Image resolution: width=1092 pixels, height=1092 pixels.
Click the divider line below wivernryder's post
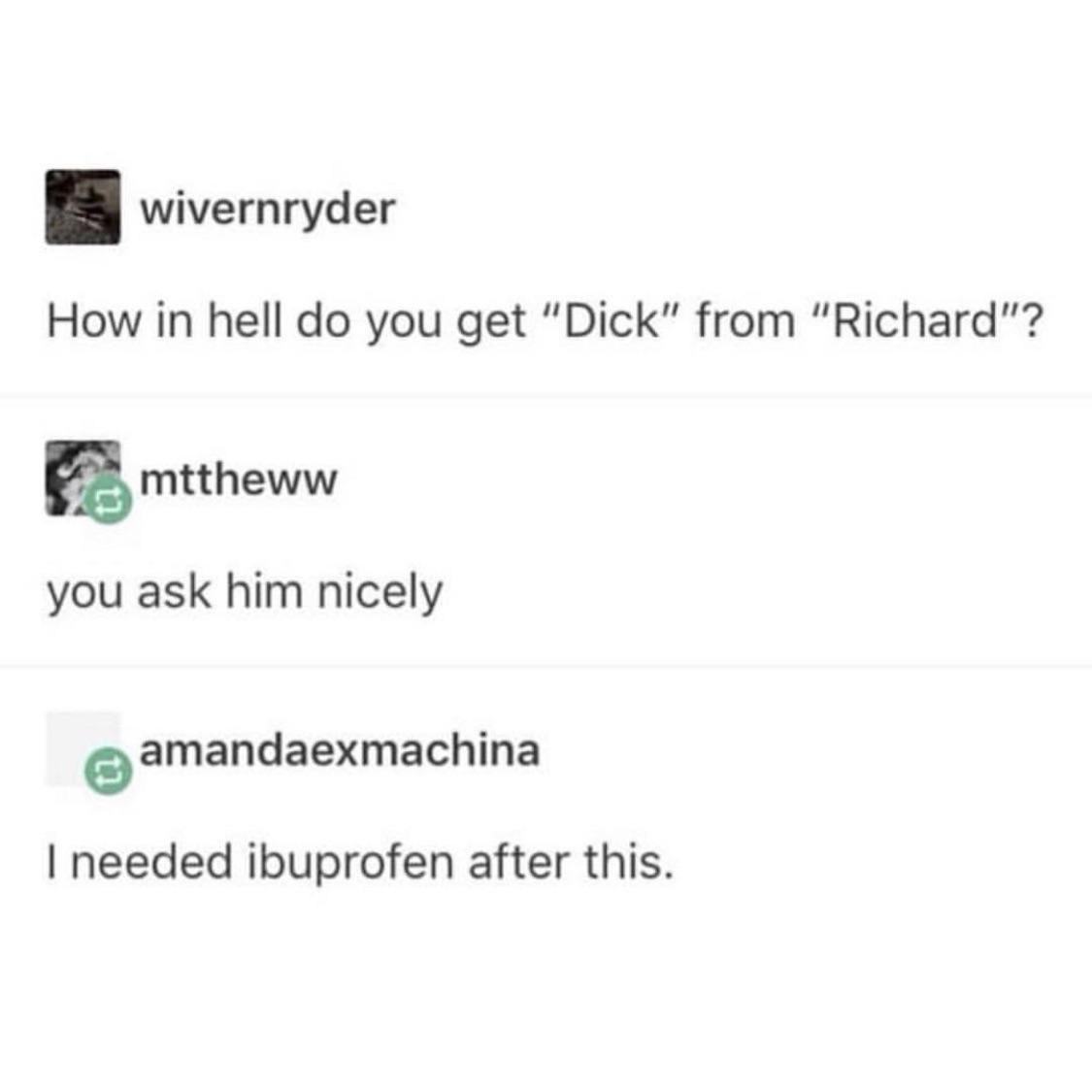[x=546, y=395]
